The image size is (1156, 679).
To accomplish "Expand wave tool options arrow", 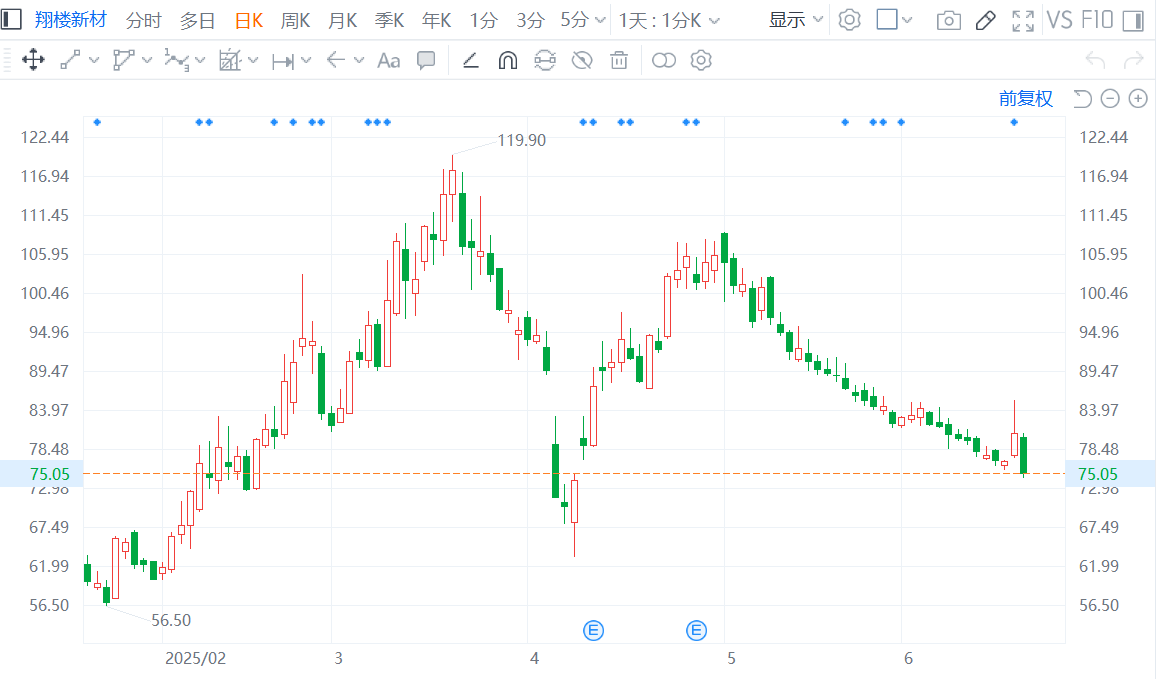I will (200, 60).
